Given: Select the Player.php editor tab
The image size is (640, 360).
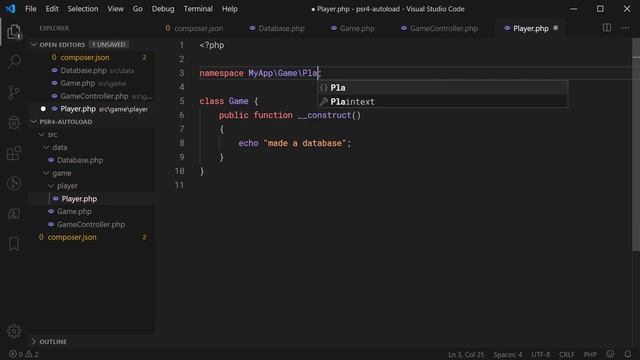Looking at the screenshot, I should point(531,28).
